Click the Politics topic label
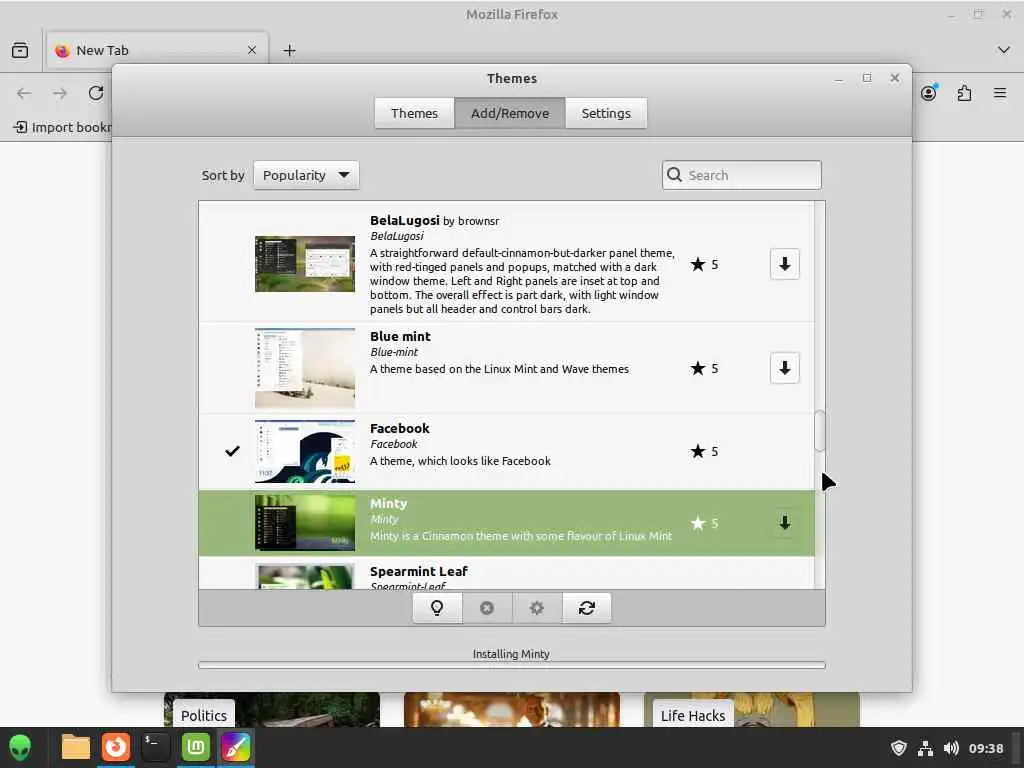Image resolution: width=1024 pixels, height=768 pixels. 204,716
